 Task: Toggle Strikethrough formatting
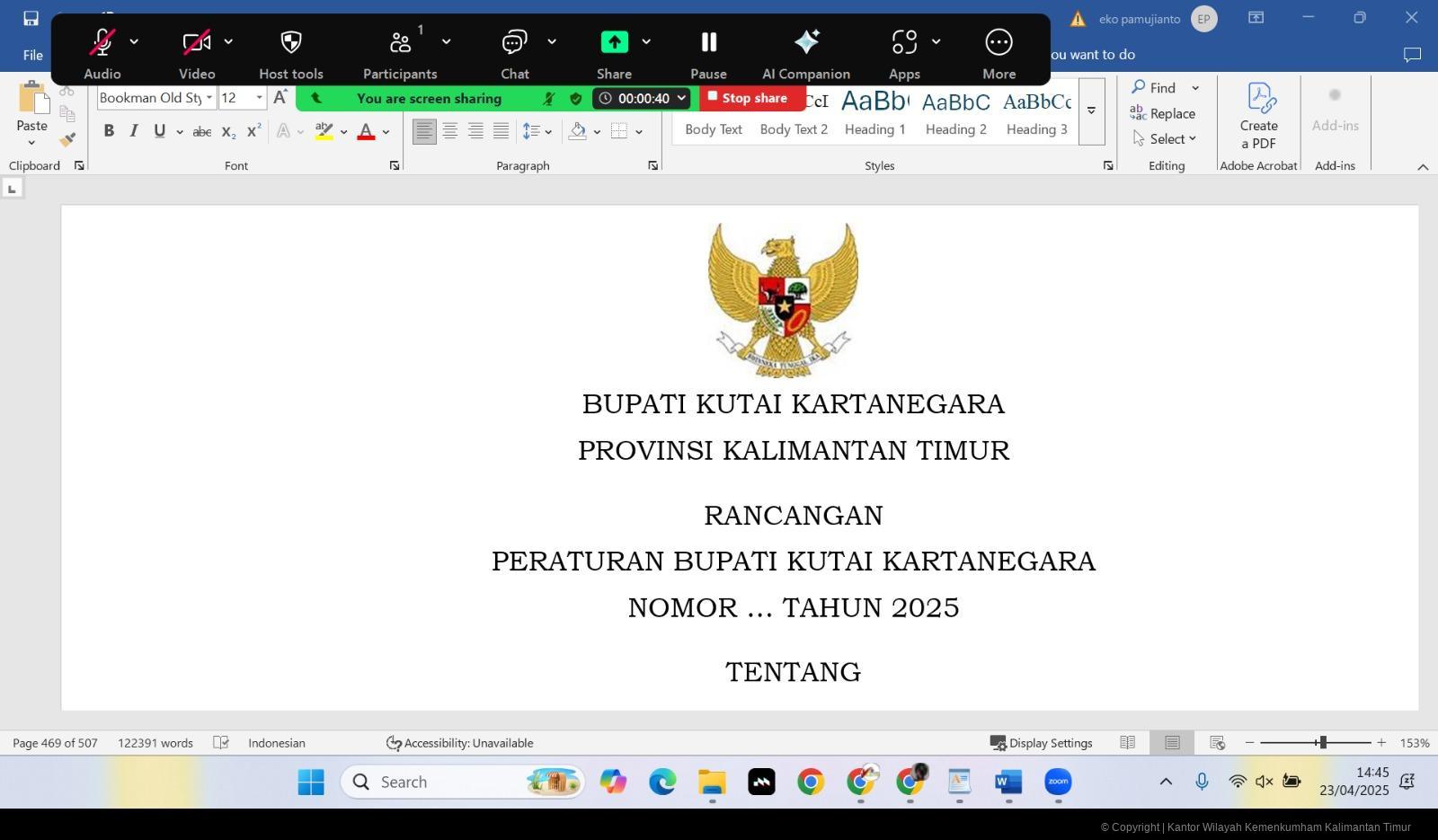[x=202, y=131]
